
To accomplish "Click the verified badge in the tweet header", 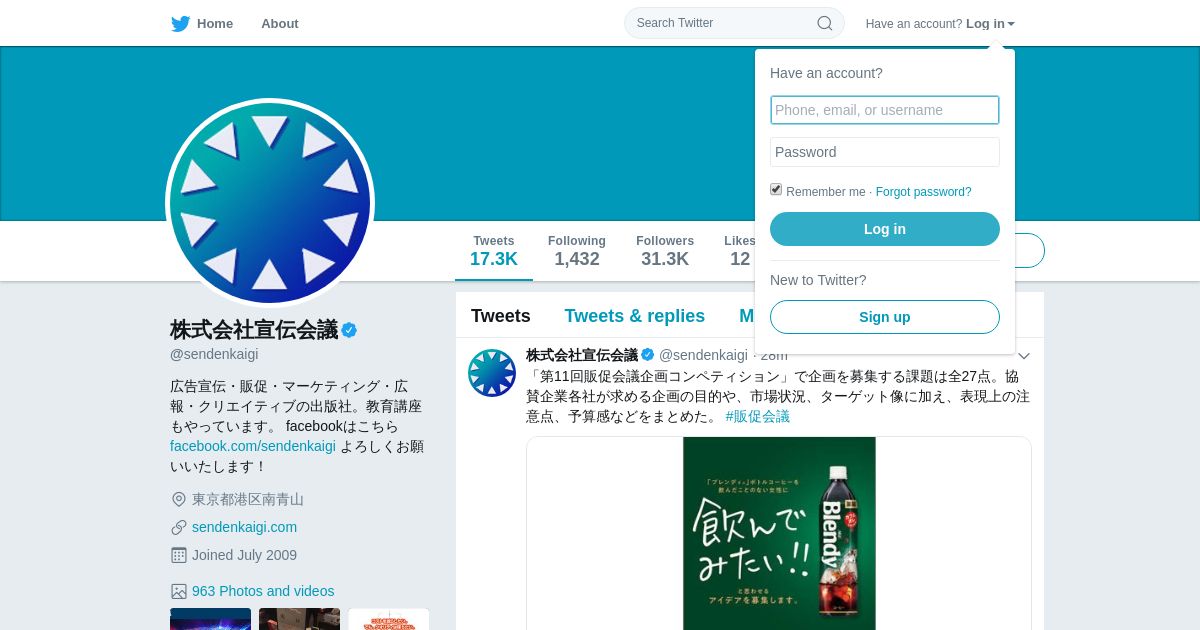I will click(648, 355).
